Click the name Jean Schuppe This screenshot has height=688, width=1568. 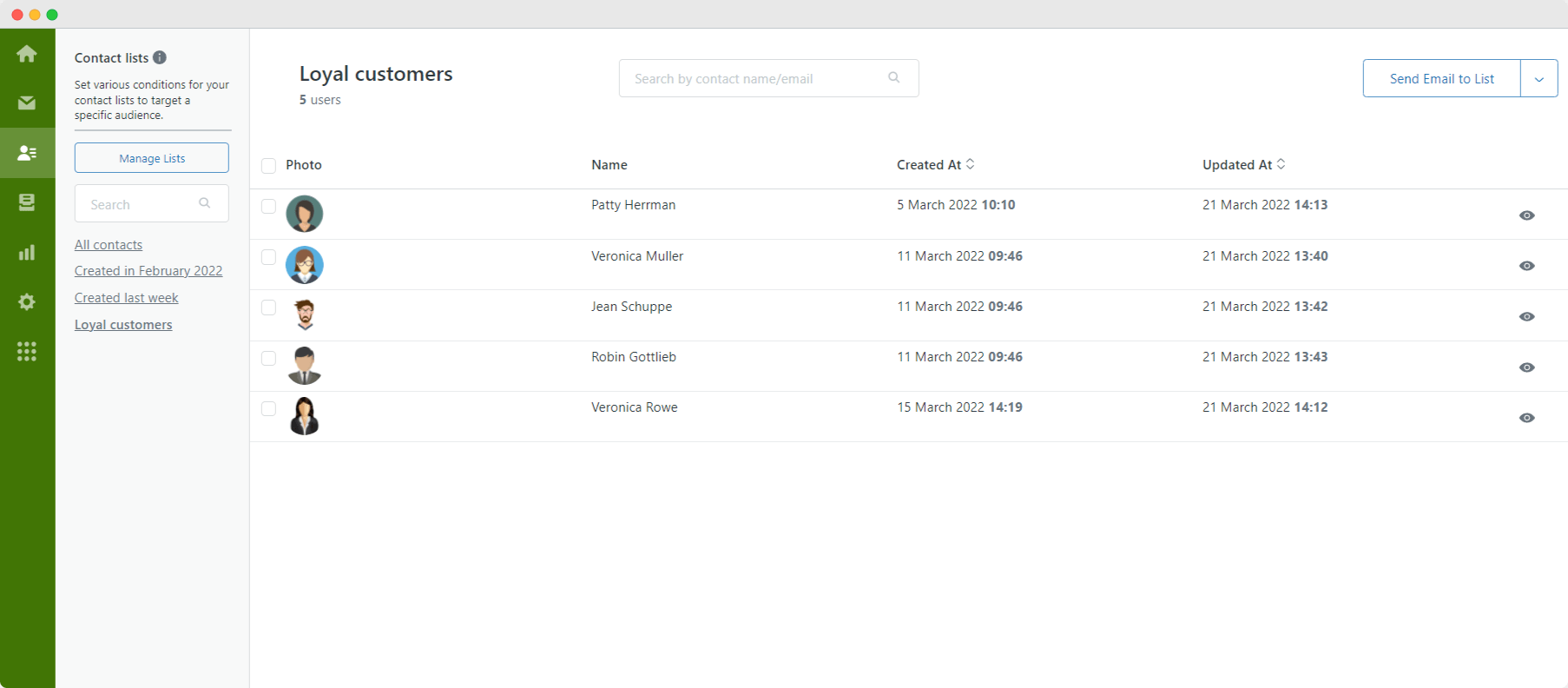click(x=631, y=307)
